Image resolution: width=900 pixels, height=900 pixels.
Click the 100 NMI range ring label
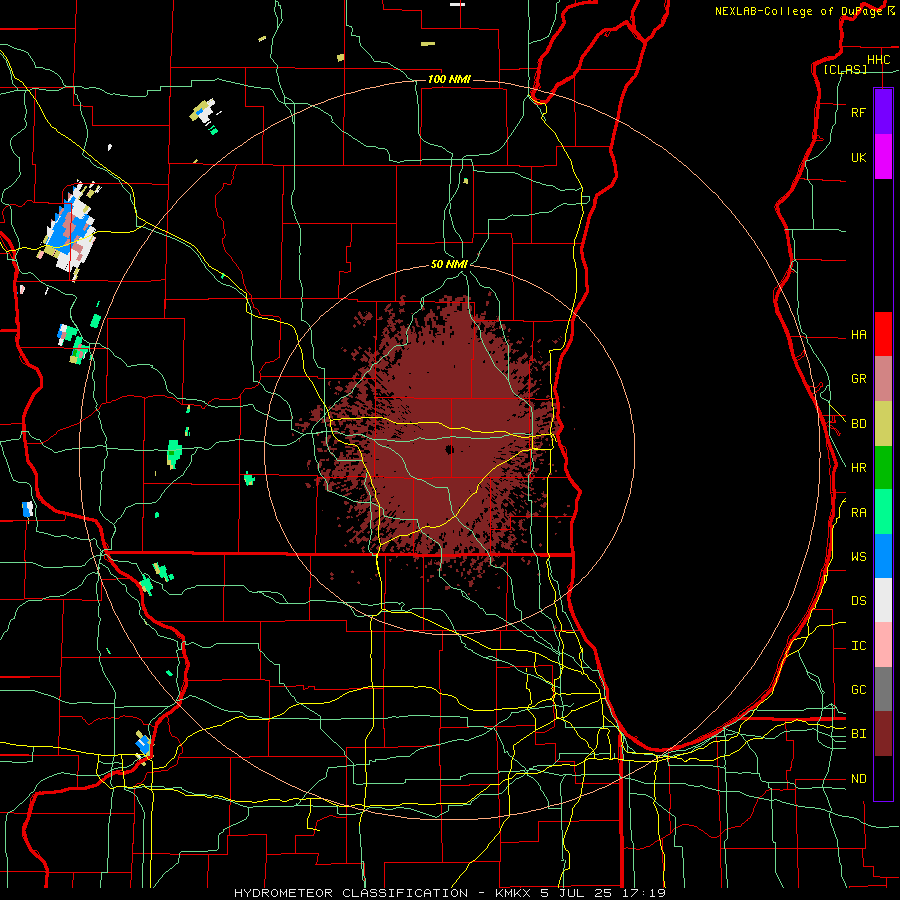coord(449,79)
